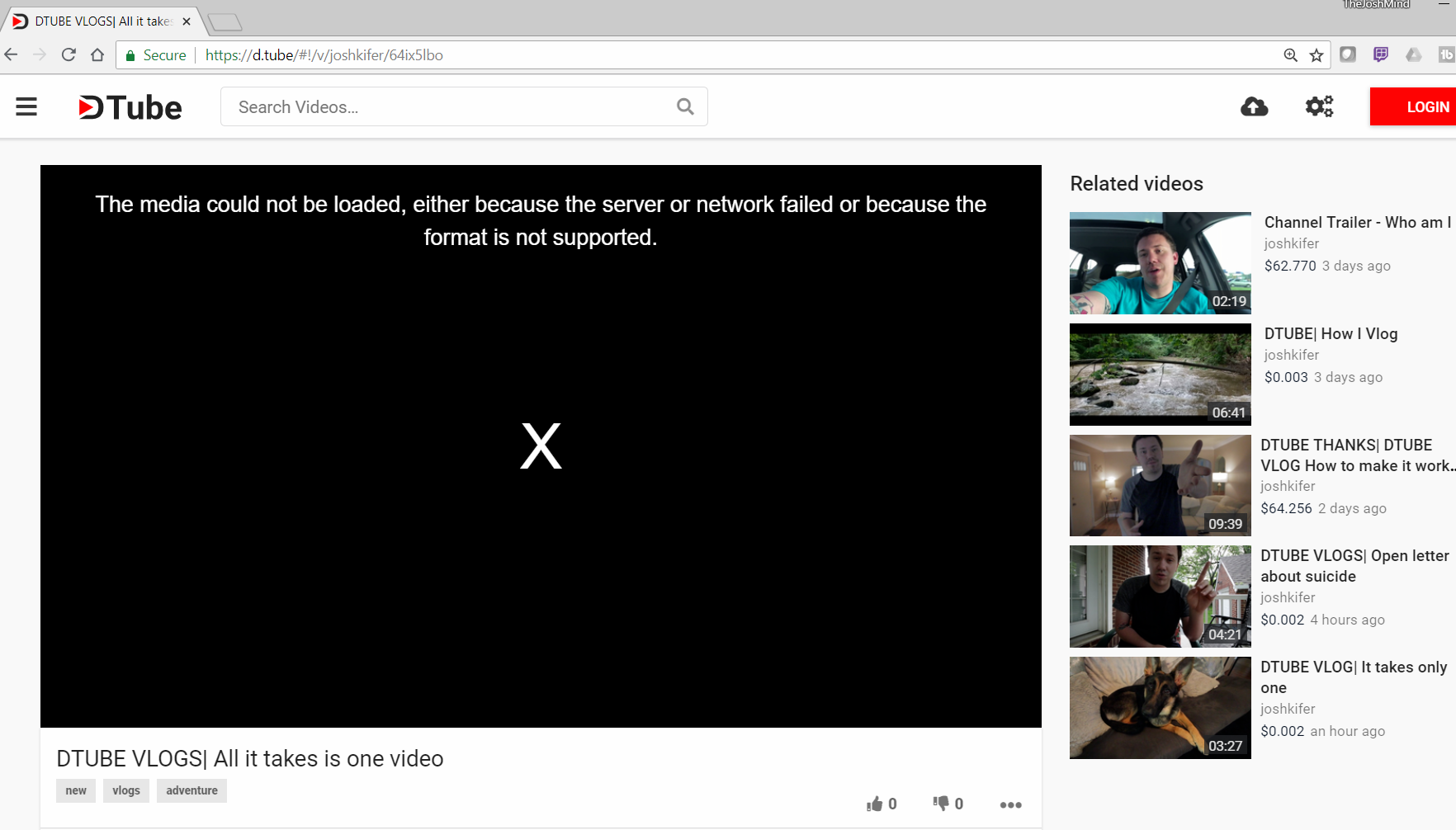Open the settings gears icon
The image size is (1456, 830).
point(1319,106)
